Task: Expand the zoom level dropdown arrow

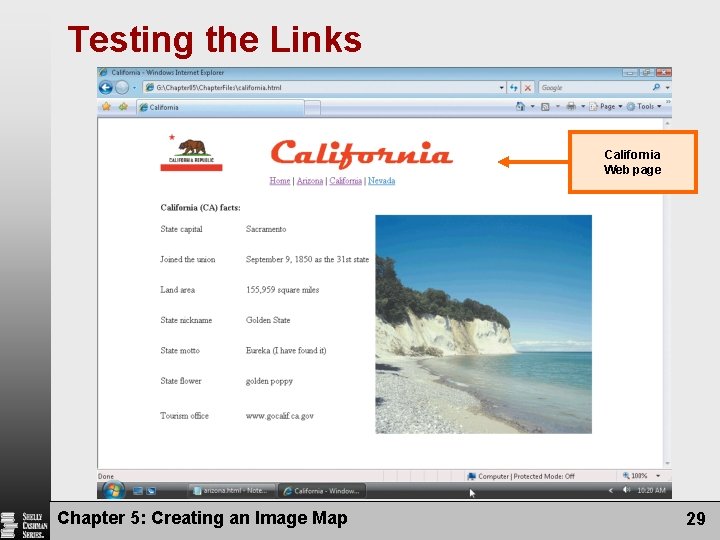Action: pos(658,476)
